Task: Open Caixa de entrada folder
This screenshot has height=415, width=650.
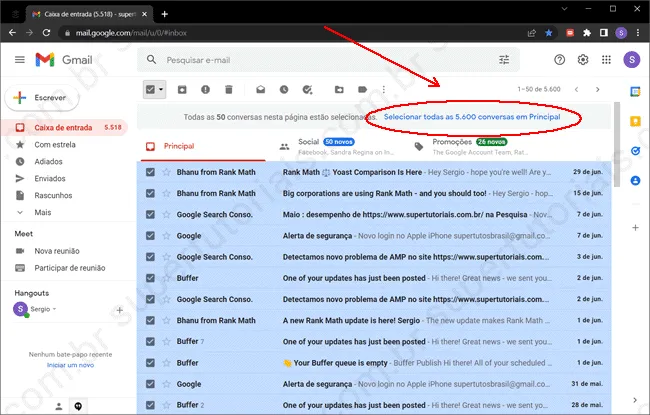Action: pos(65,127)
